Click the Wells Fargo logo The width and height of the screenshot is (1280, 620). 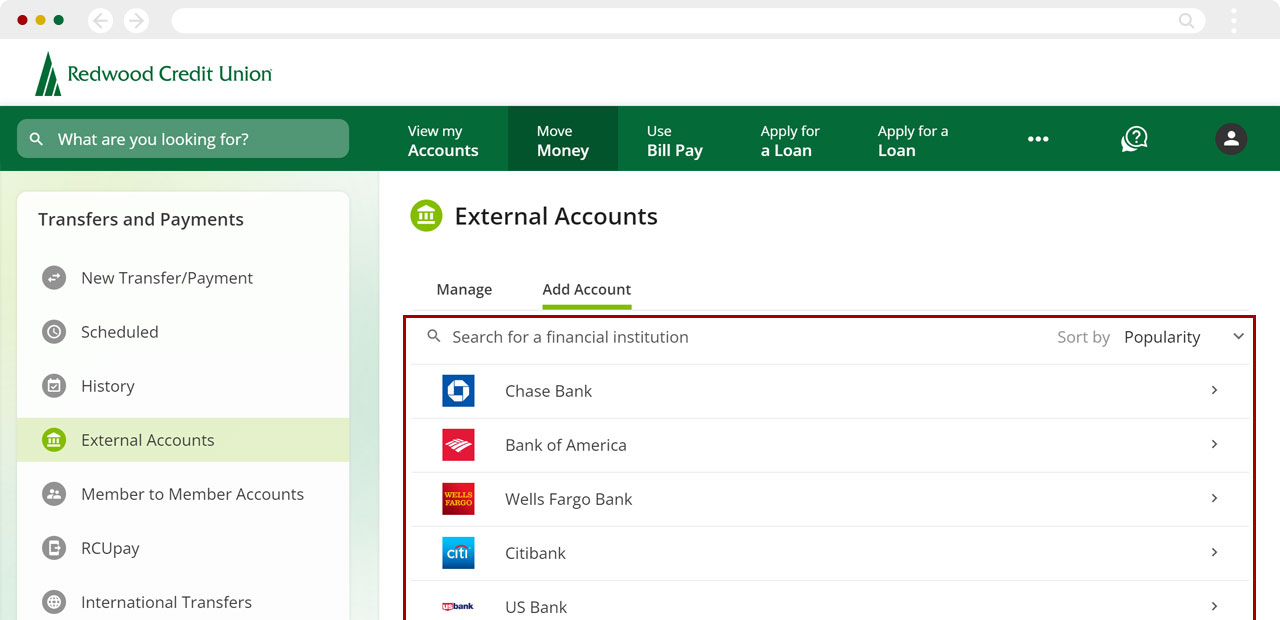(x=458, y=499)
